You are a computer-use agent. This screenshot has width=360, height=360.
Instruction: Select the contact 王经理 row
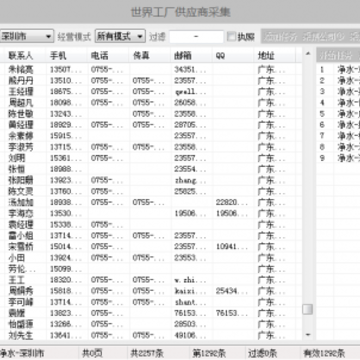click(x=150, y=91)
